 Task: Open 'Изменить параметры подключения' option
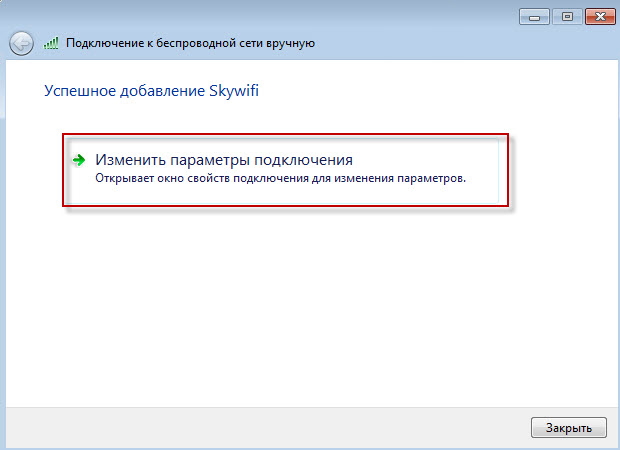pos(282,170)
